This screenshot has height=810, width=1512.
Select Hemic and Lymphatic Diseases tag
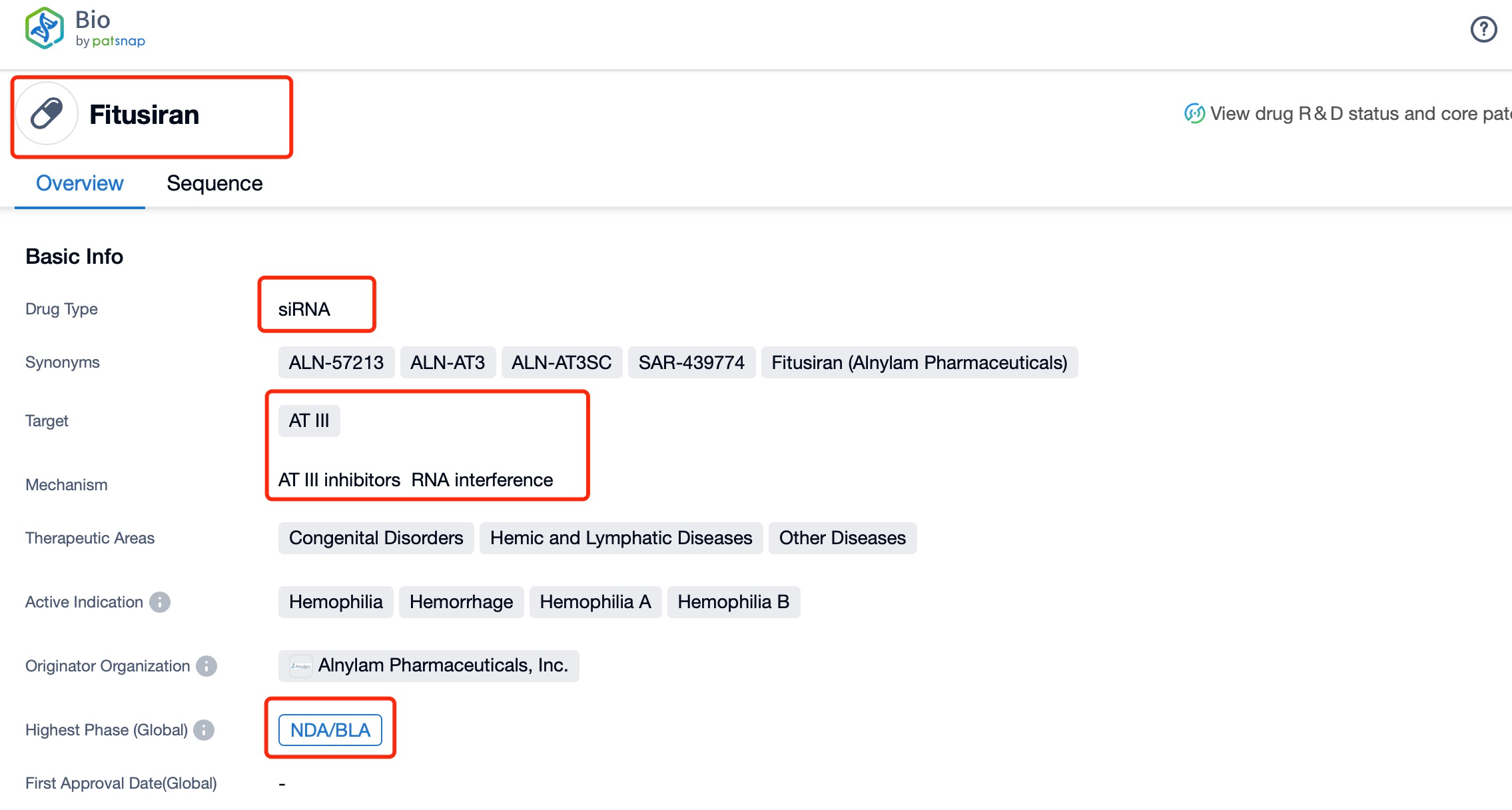click(621, 538)
